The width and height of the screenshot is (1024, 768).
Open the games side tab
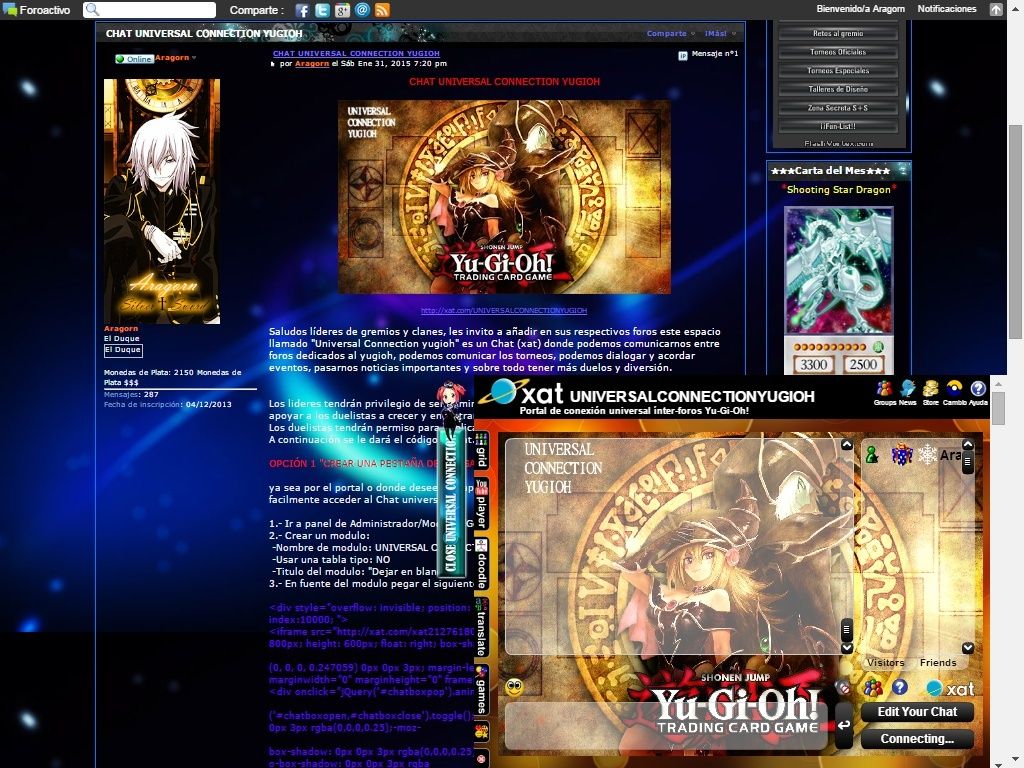pyautogui.click(x=482, y=690)
